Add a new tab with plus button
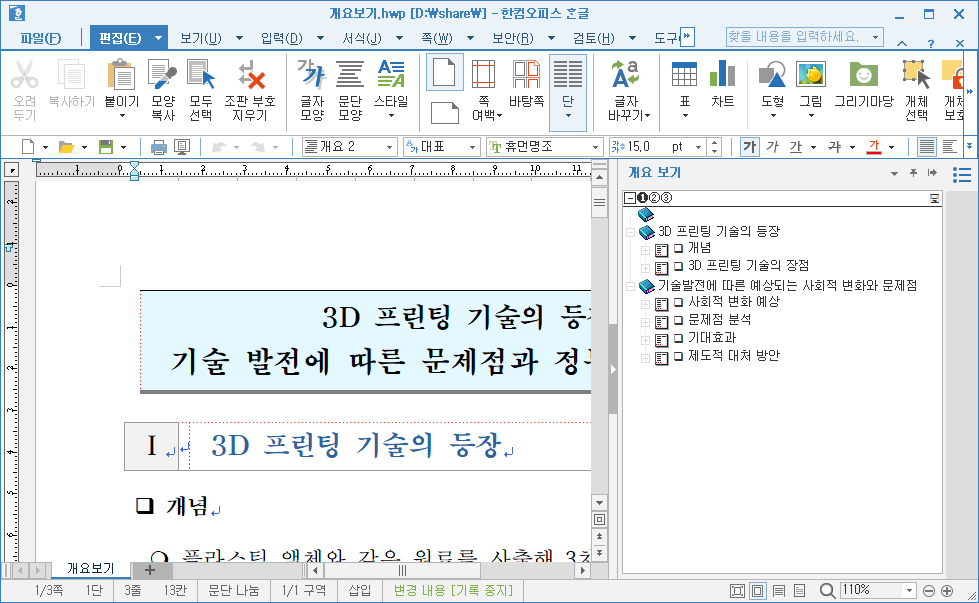The image size is (979, 603). coord(149,569)
